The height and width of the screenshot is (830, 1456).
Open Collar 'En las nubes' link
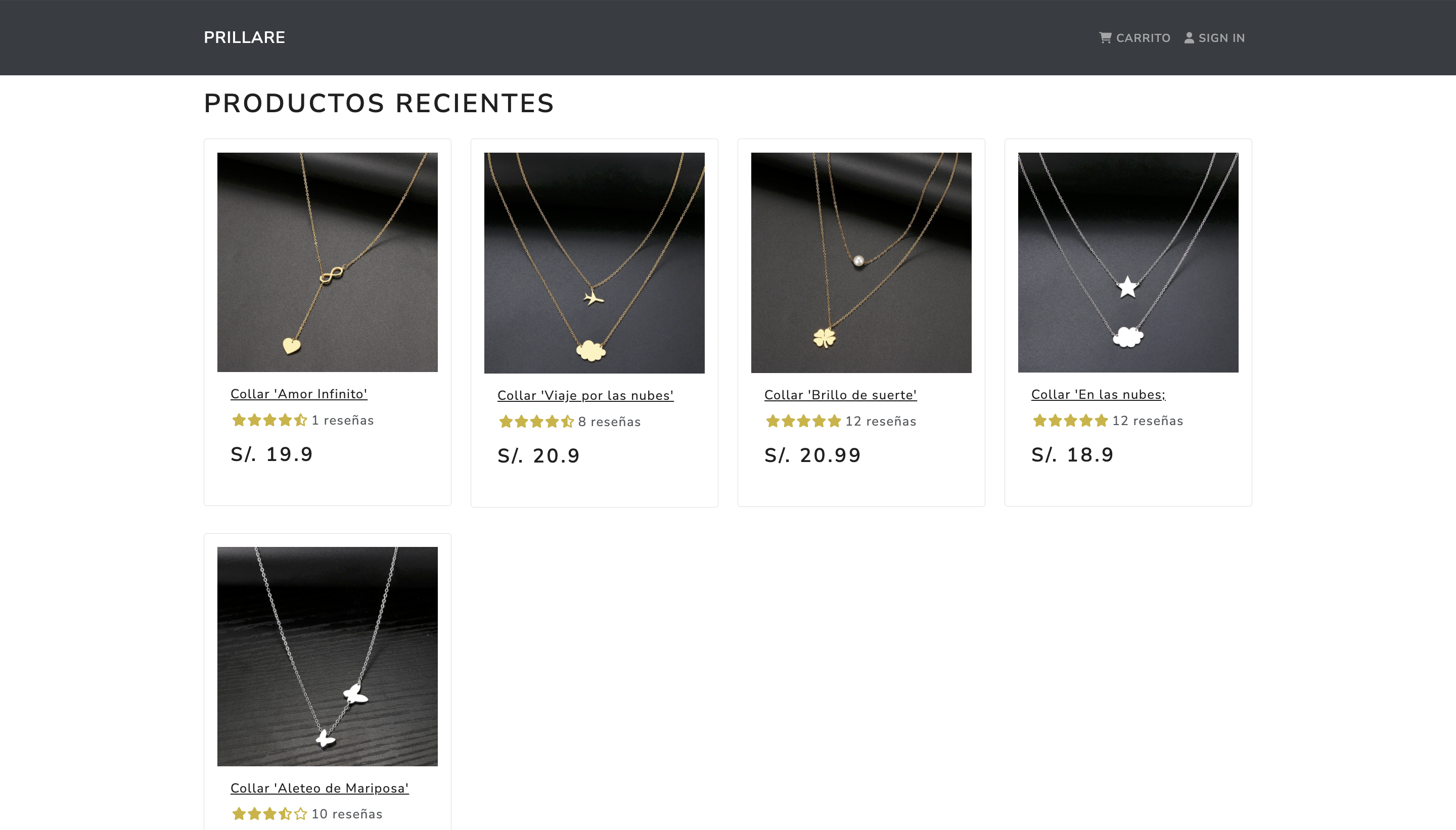1098,394
